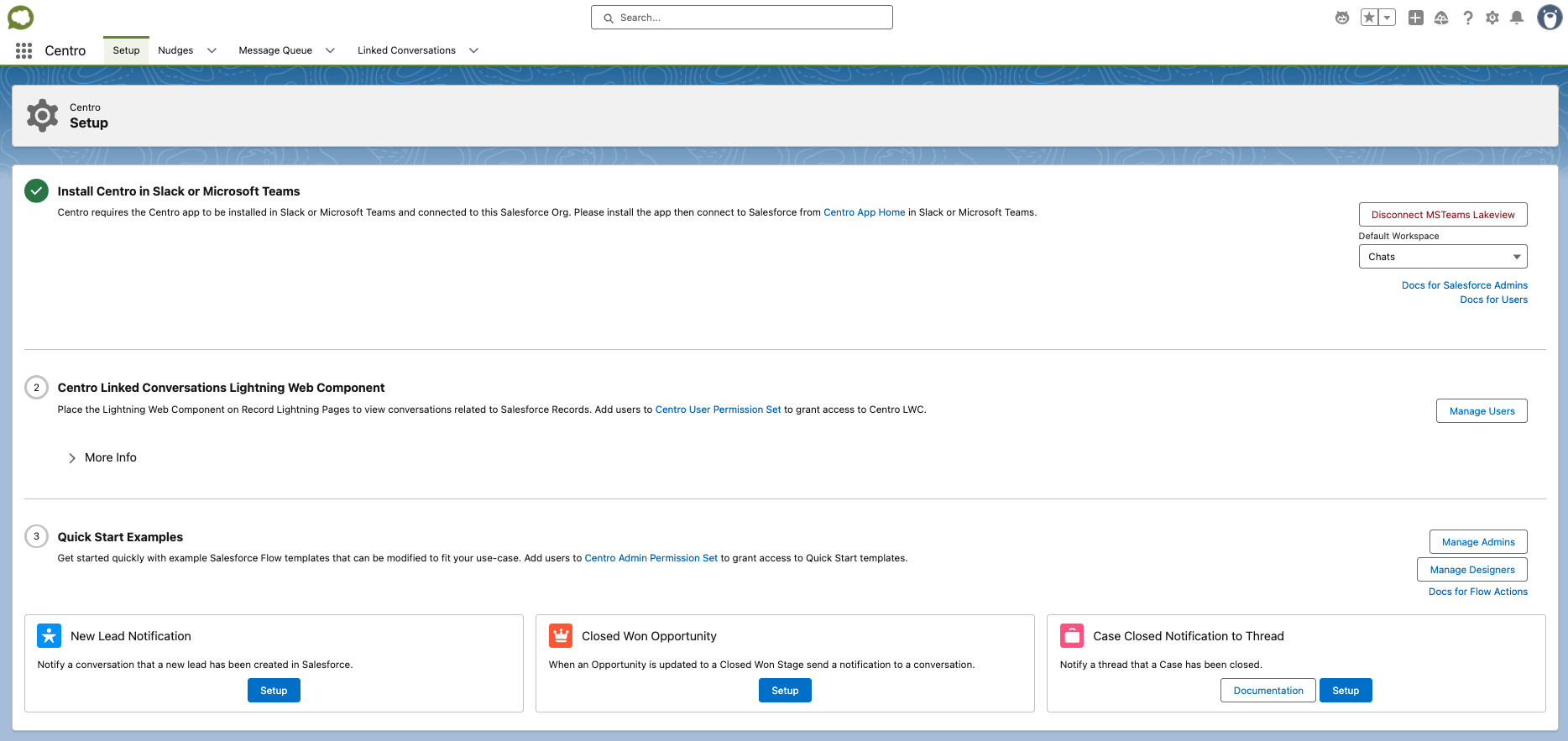1568x741 pixels.
Task: Click the 'Closed Won Opportunity' card title
Action: pyautogui.click(x=649, y=636)
